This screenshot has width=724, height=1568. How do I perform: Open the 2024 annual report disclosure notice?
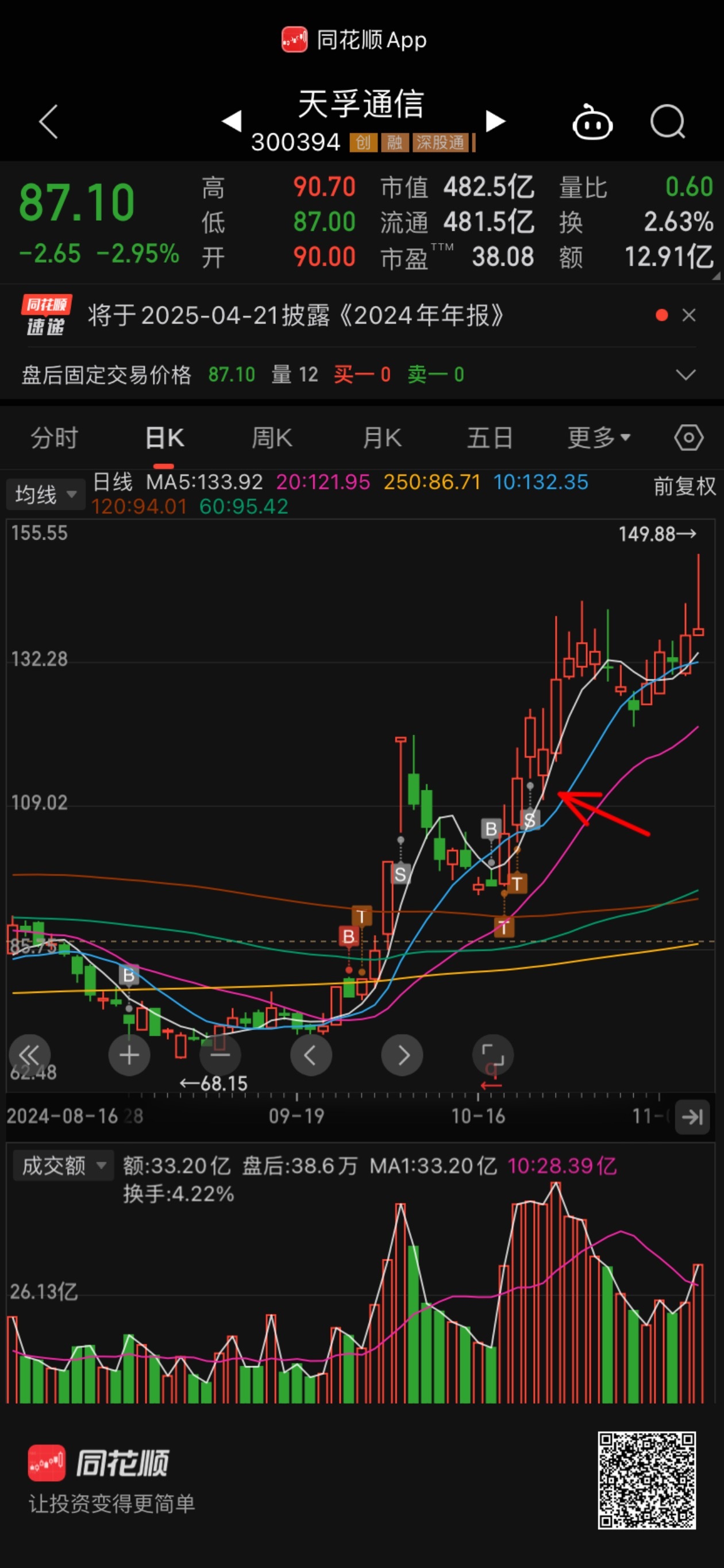(x=296, y=316)
